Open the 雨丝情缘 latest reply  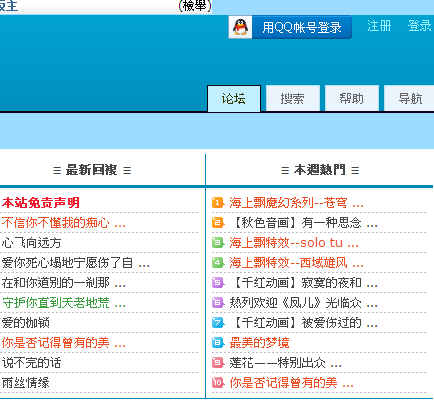click(x=26, y=383)
